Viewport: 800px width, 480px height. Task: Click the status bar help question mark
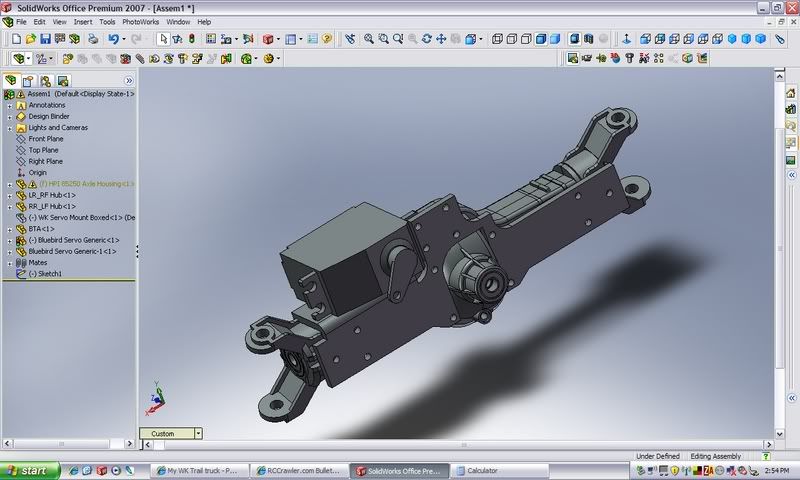tap(766, 457)
